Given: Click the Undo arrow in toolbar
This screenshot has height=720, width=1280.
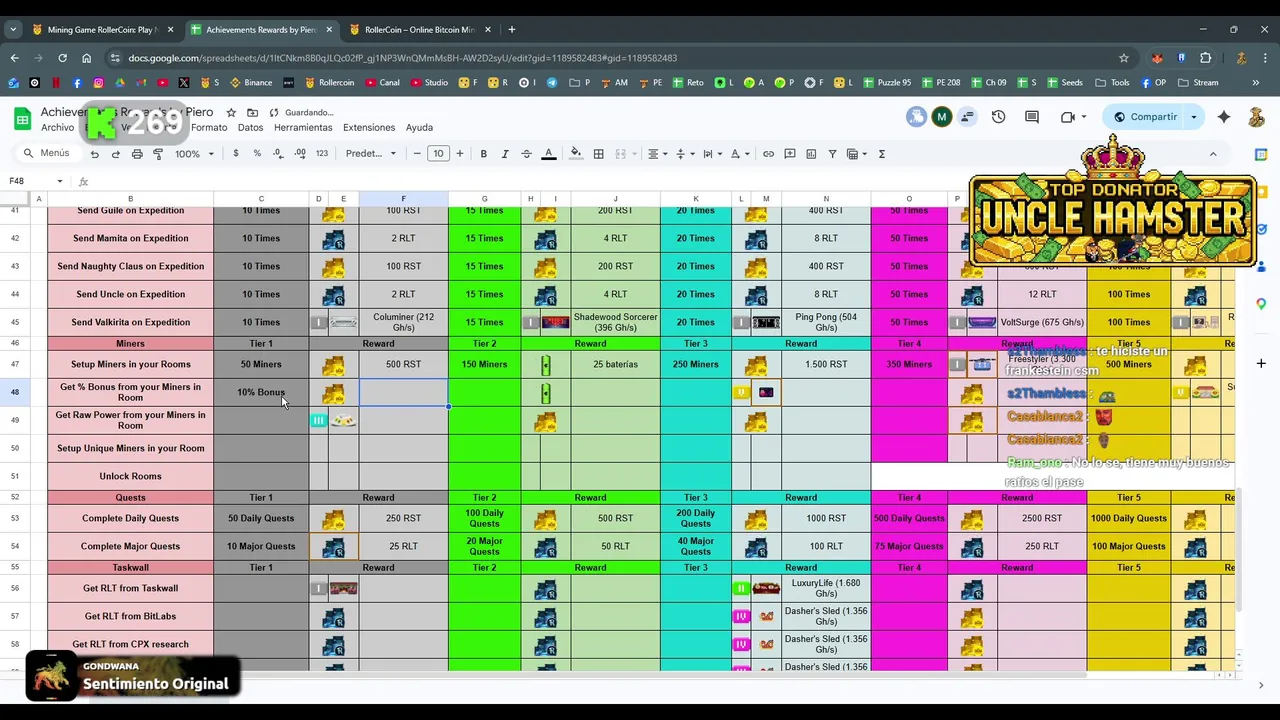Looking at the screenshot, I should [x=94, y=154].
